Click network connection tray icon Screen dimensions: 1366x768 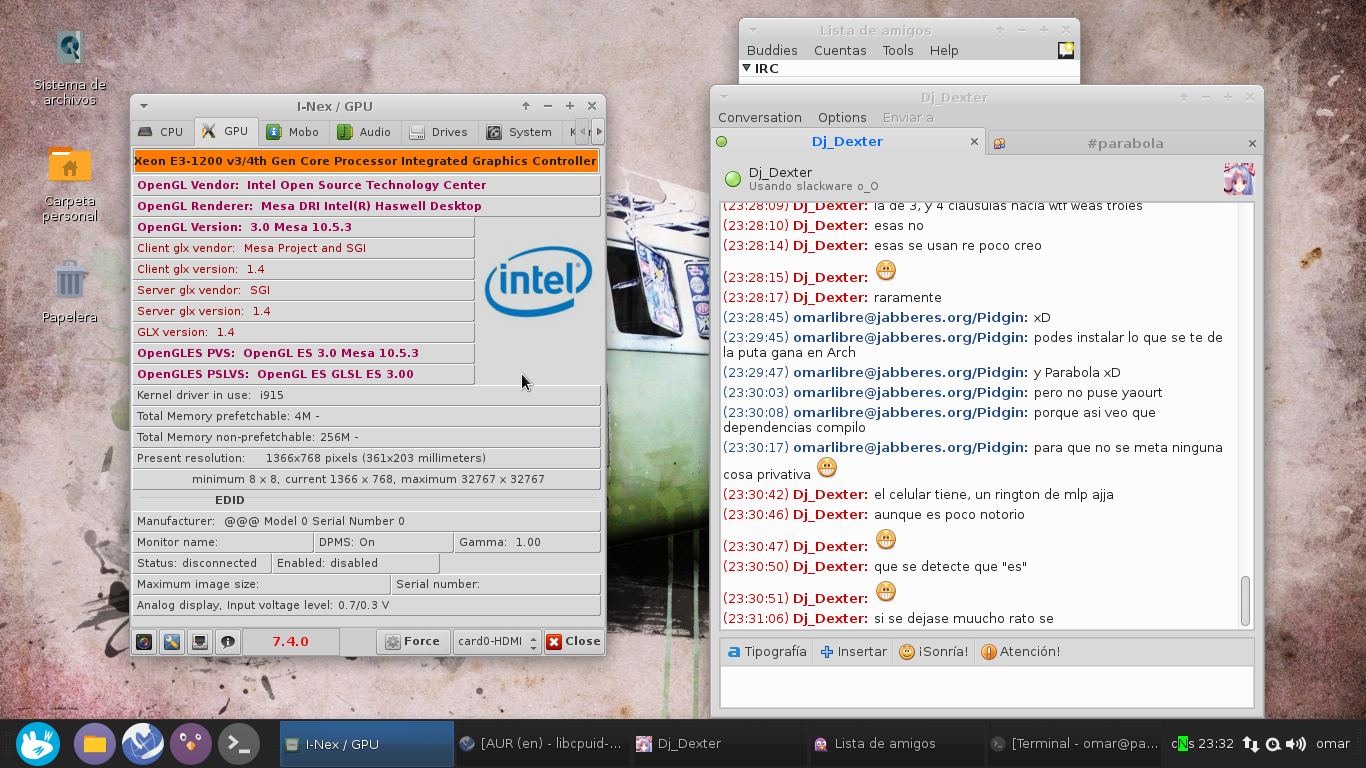click(1251, 744)
